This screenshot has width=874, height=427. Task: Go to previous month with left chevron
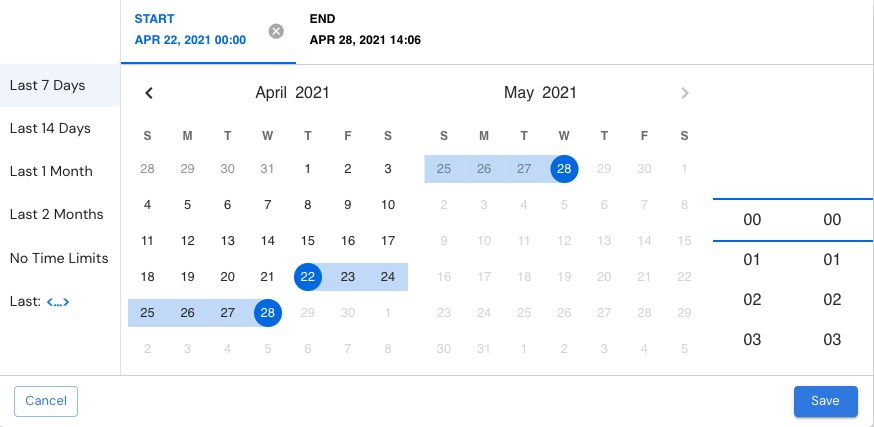148,93
